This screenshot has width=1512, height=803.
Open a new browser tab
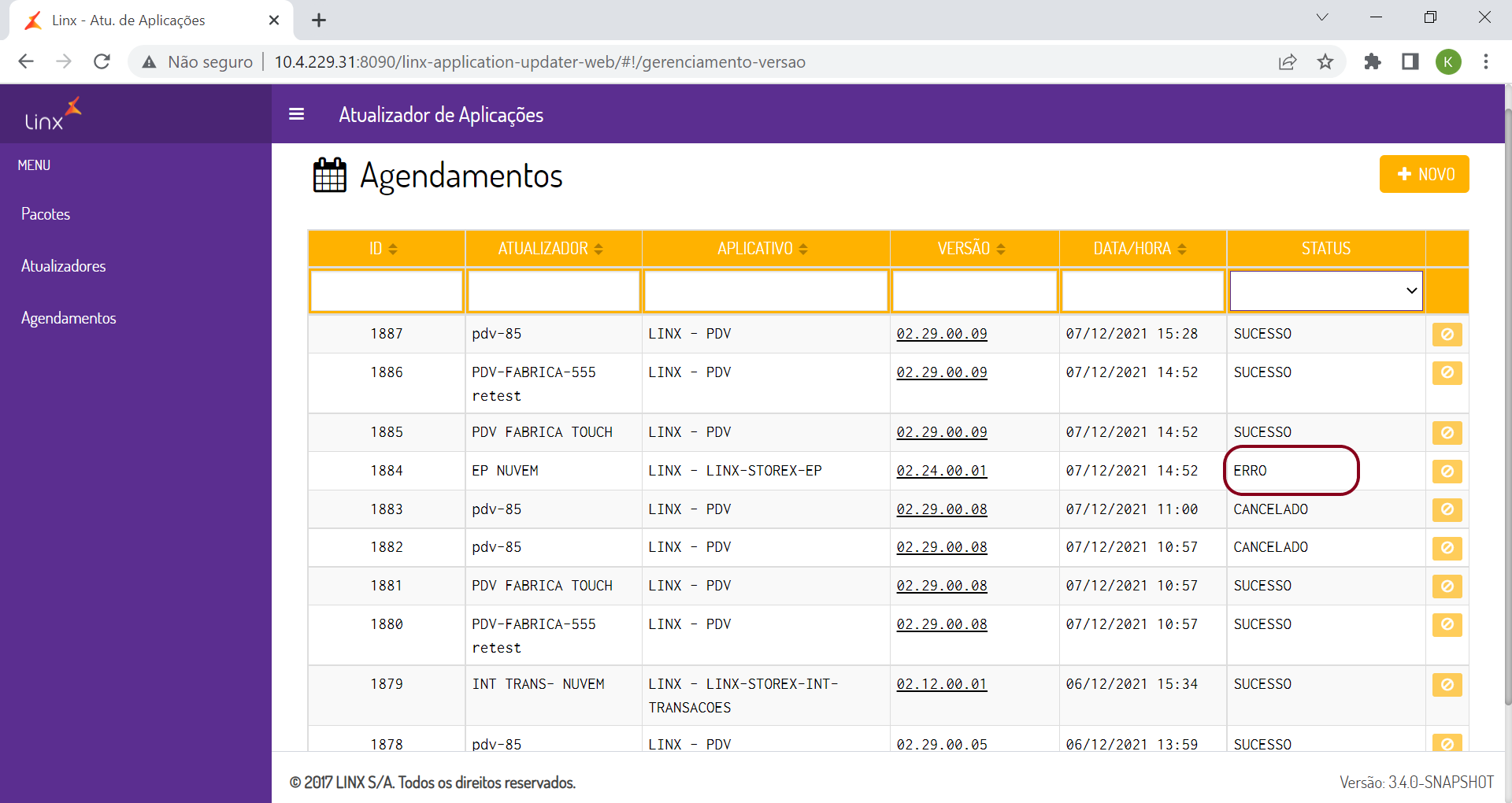[319, 20]
